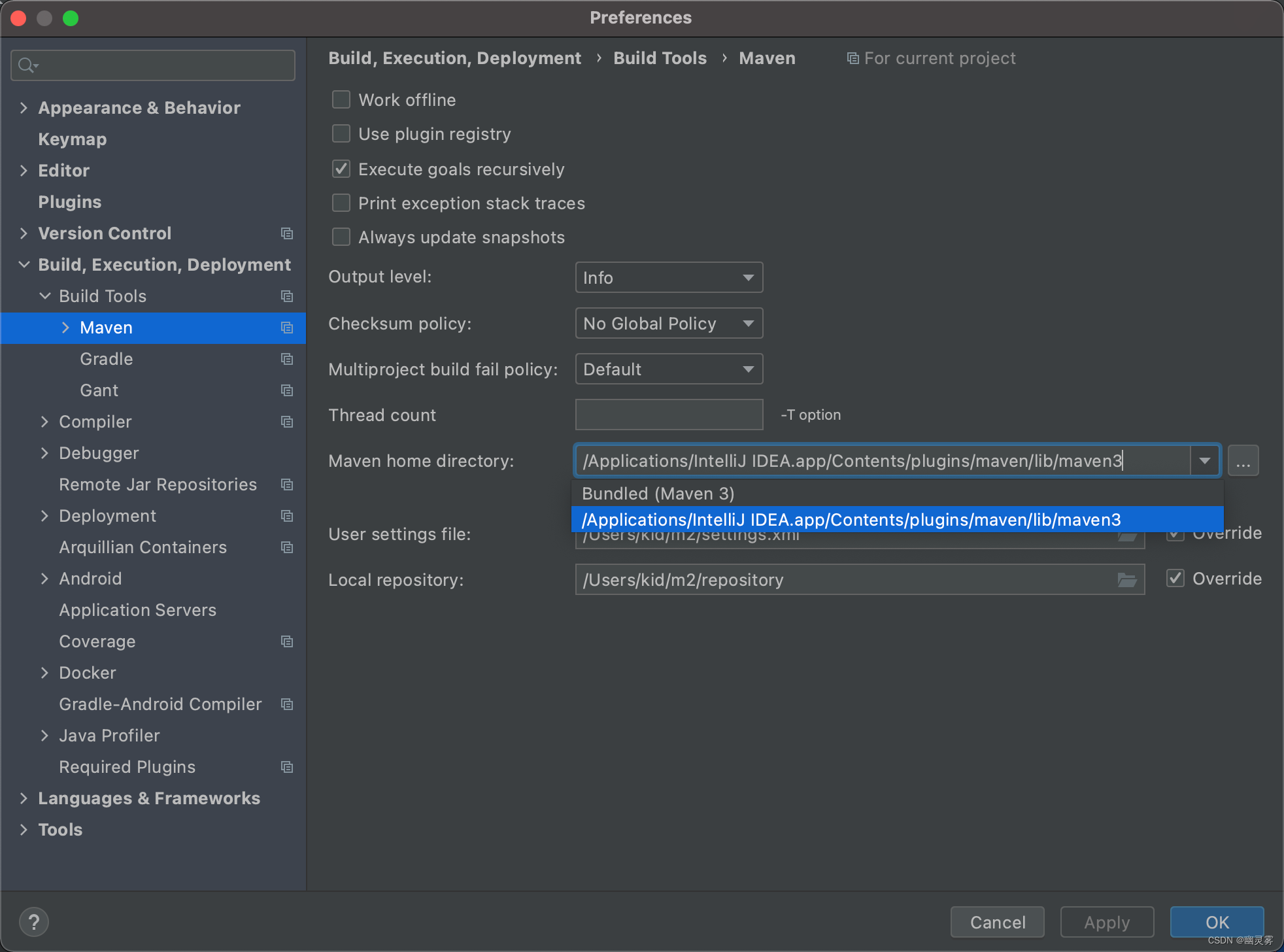Click the Apply button
The width and height of the screenshot is (1284, 952).
tap(1107, 923)
